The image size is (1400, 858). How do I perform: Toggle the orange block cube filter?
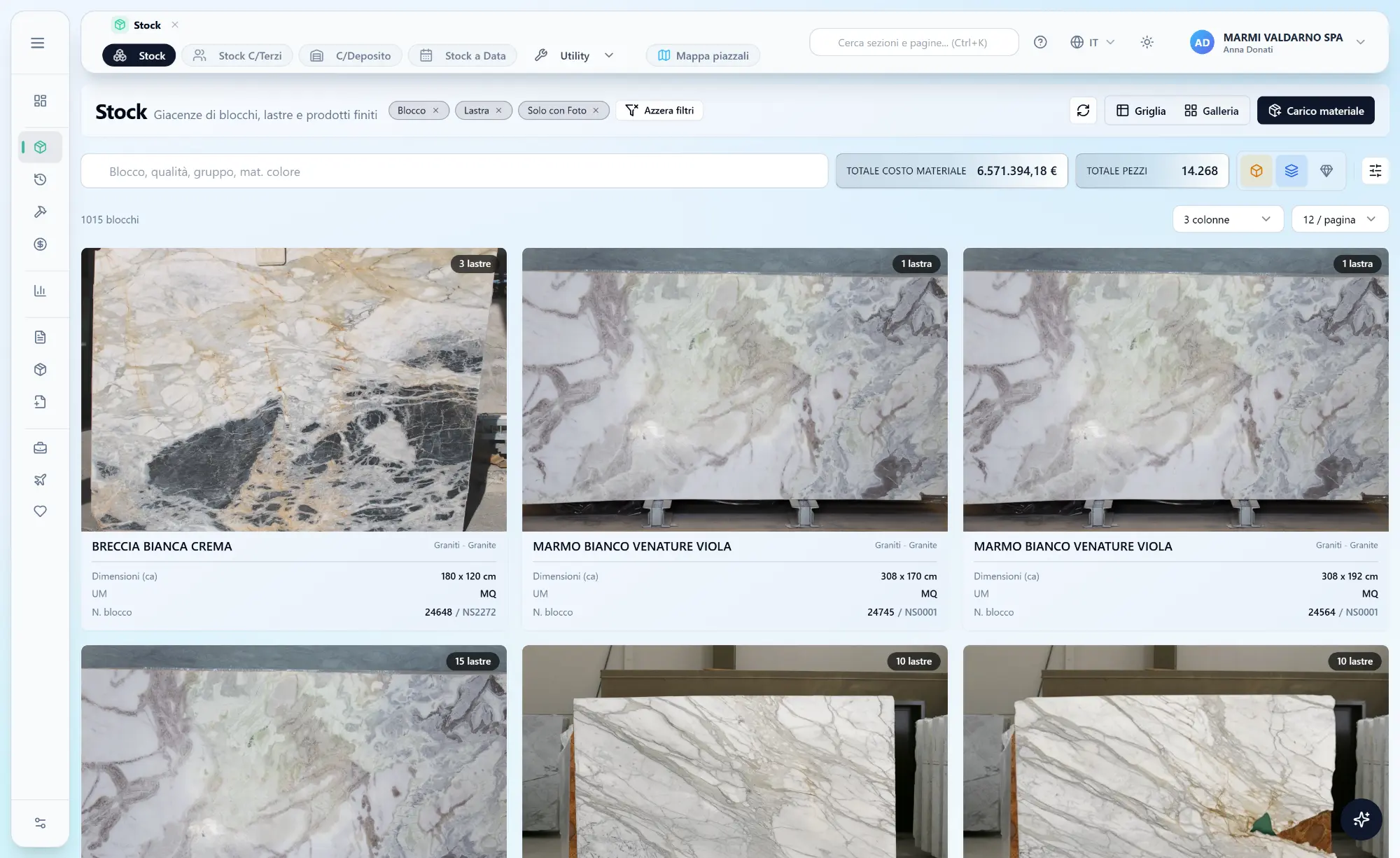point(1256,171)
